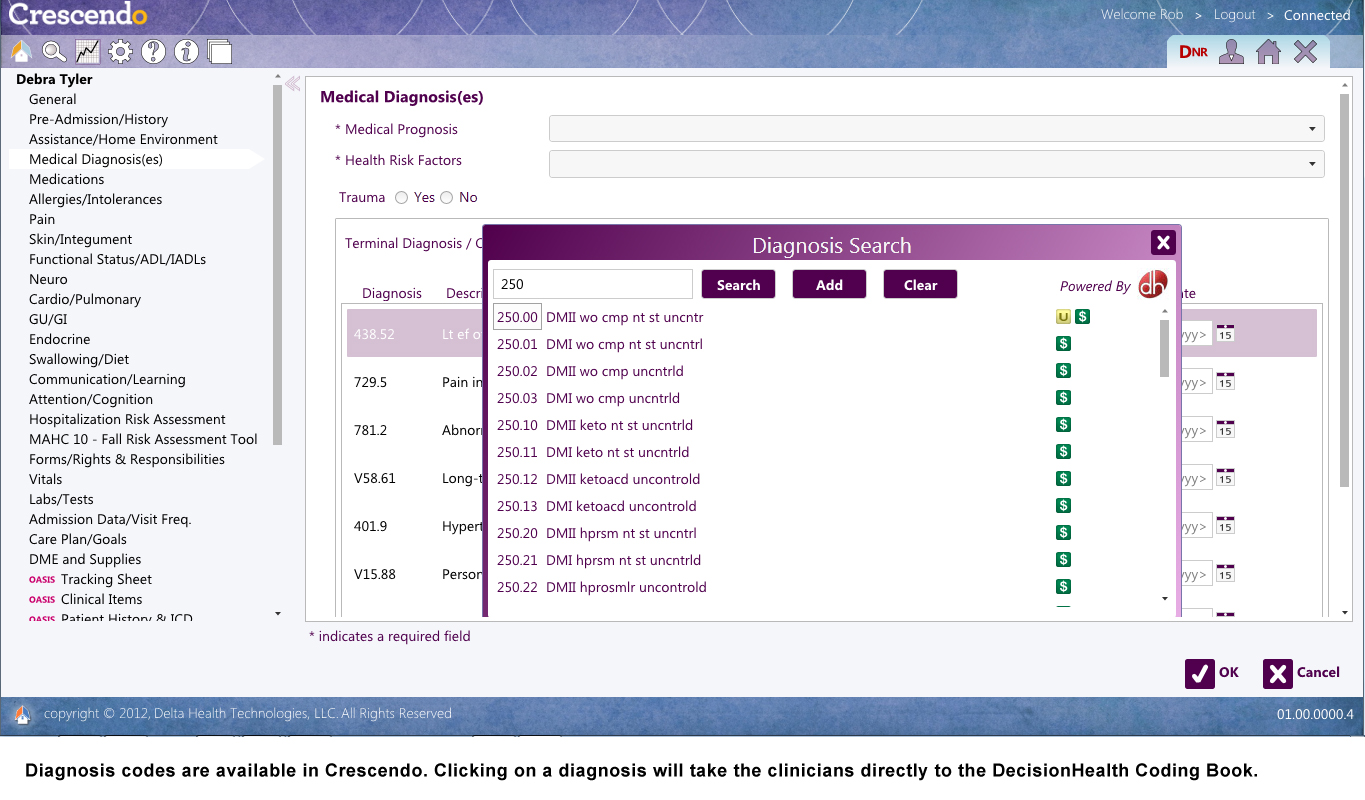Close the patient chart X icon
1365x800 pixels.
coord(1305,52)
